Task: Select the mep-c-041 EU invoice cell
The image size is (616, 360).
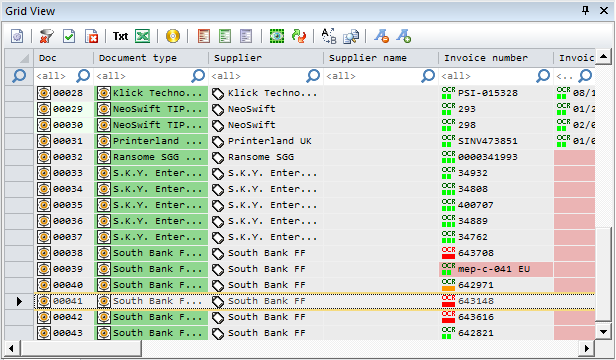Action: pyautogui.click(x=497, y=269)
